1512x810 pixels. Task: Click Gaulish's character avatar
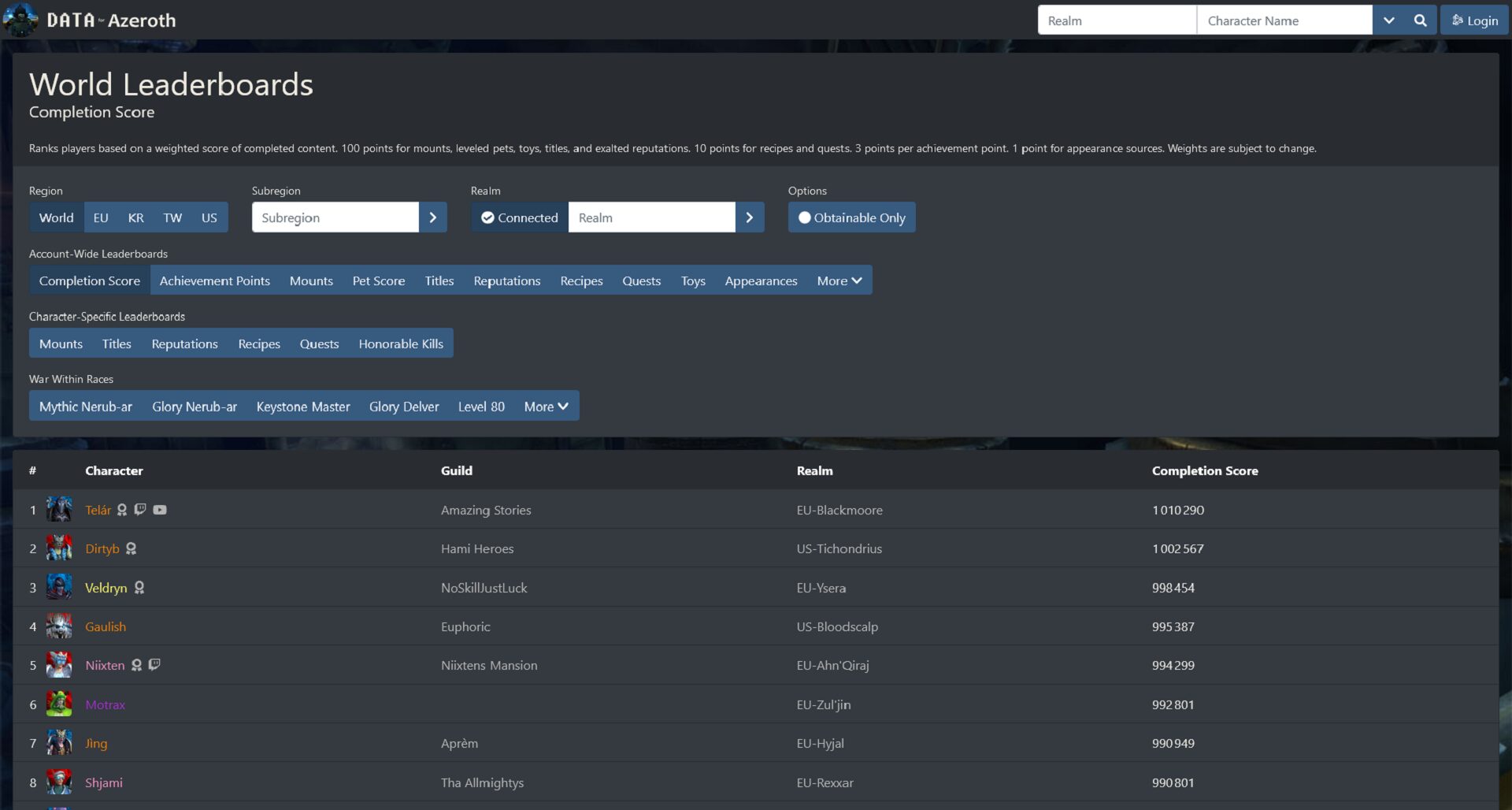click(59, 626)
